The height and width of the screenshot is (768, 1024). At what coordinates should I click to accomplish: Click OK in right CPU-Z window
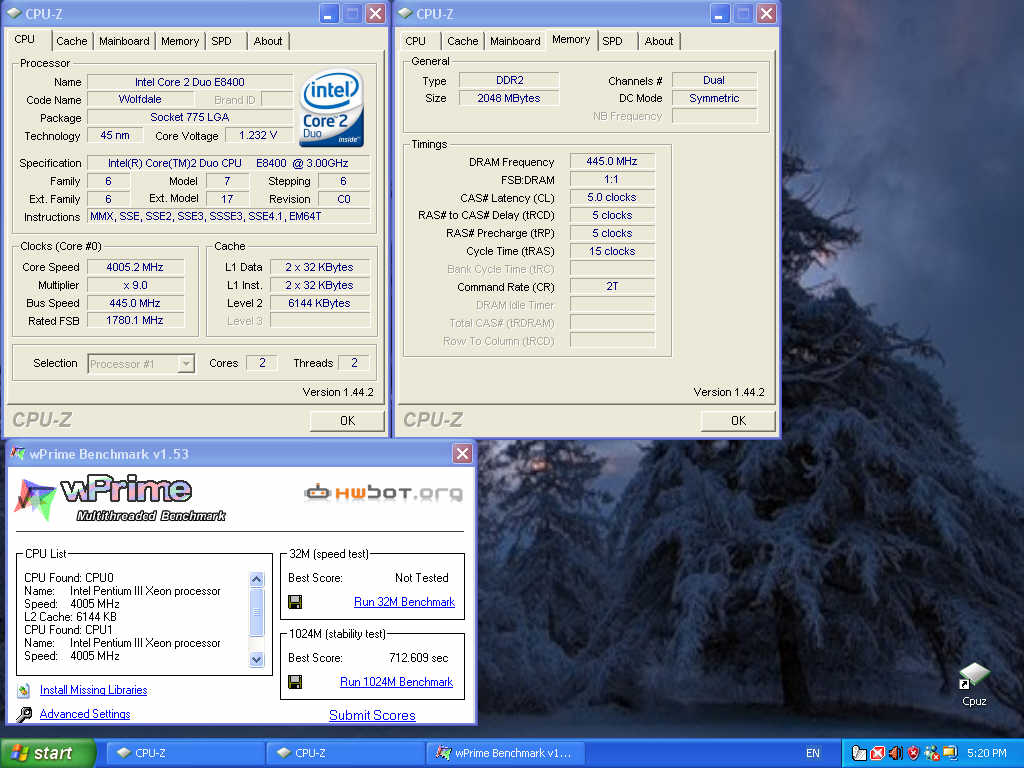738,421
